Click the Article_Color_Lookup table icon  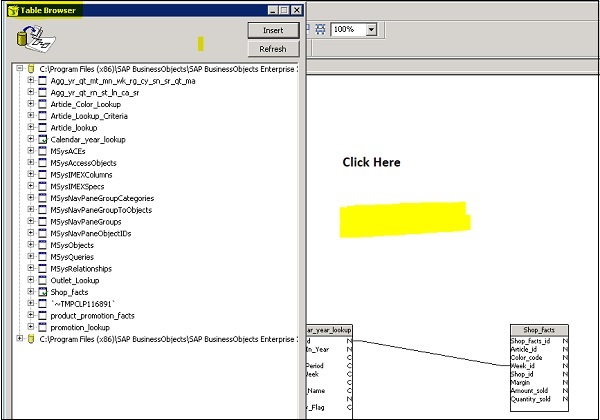click(x=43, y=104)
